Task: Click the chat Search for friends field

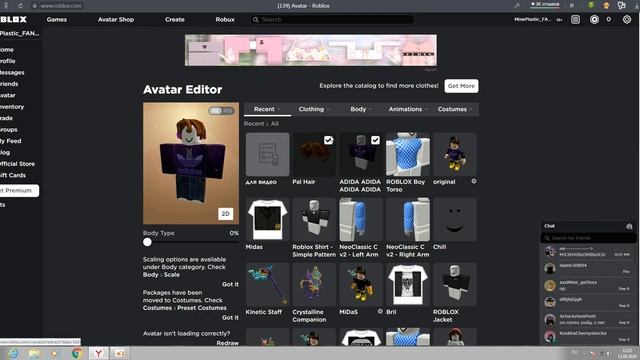Action: 588,238
